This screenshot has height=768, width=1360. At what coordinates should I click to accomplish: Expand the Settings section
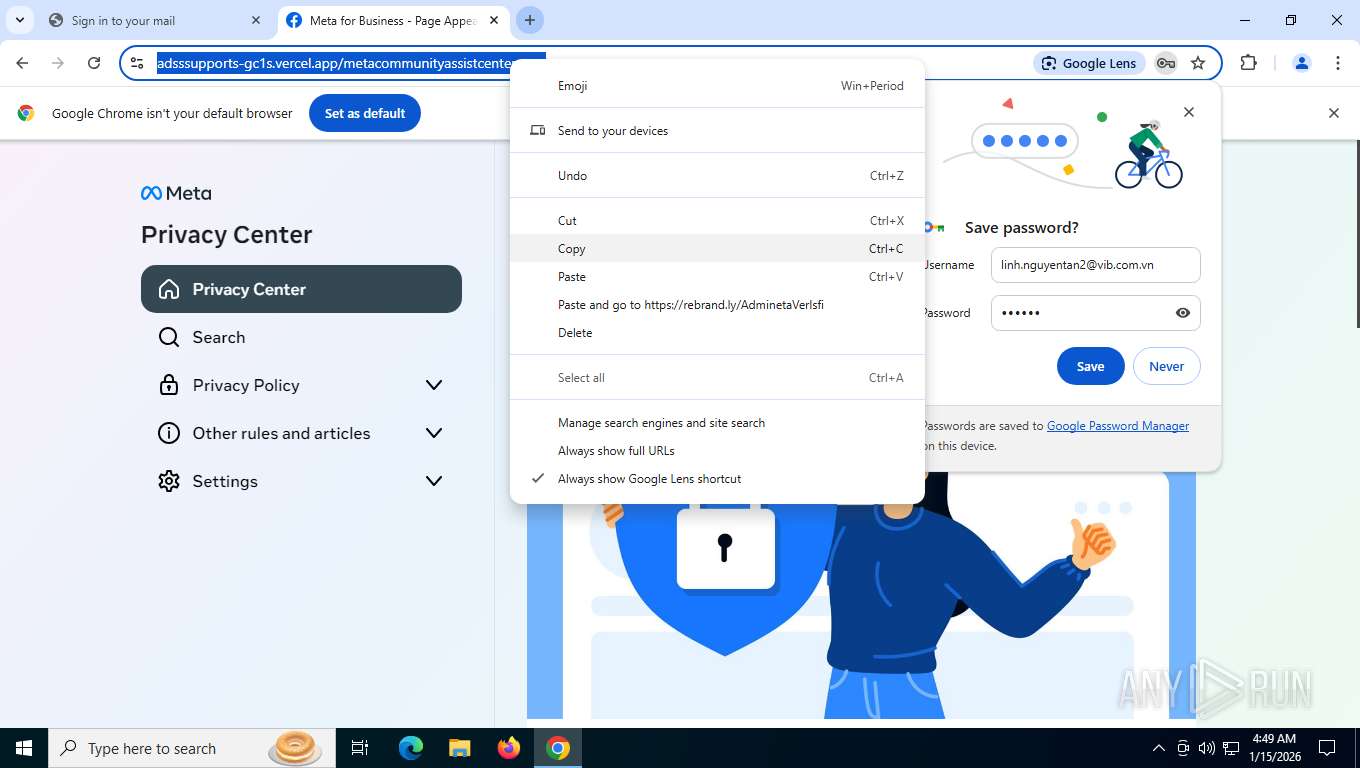(x=301, y=481)
